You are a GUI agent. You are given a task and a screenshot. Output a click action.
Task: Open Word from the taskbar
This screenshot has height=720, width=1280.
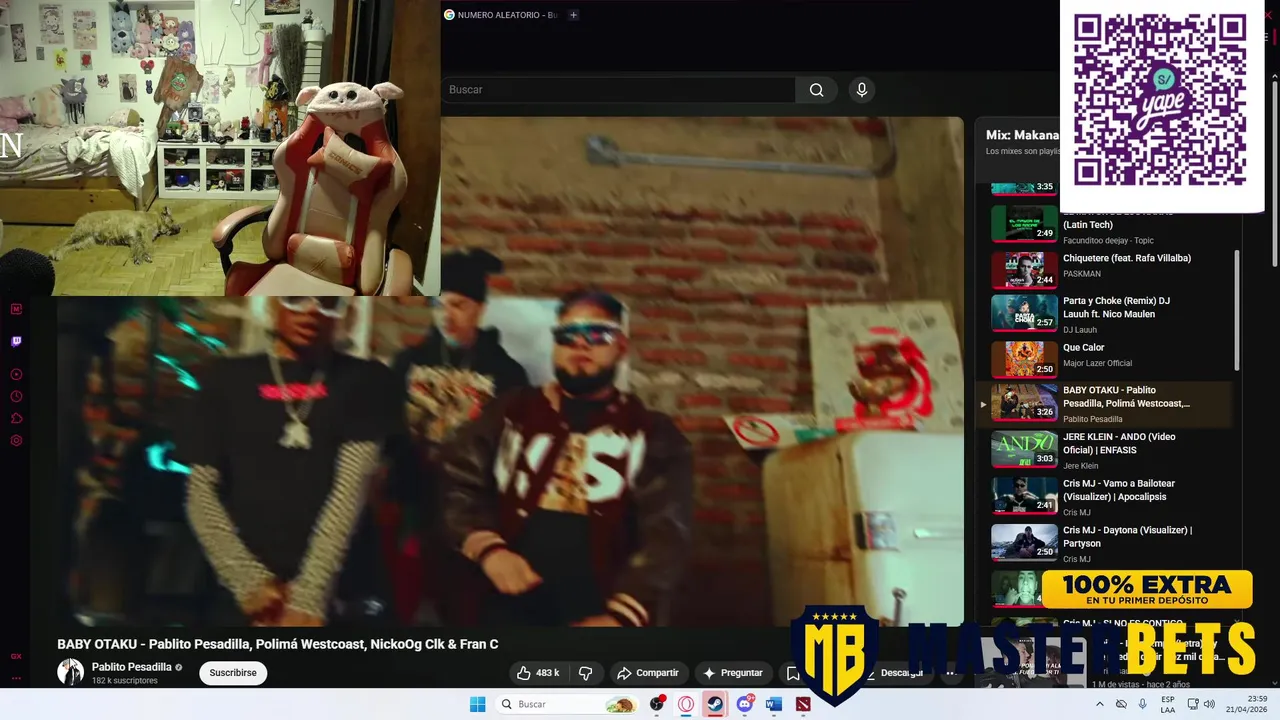click(x=773, y=704)
